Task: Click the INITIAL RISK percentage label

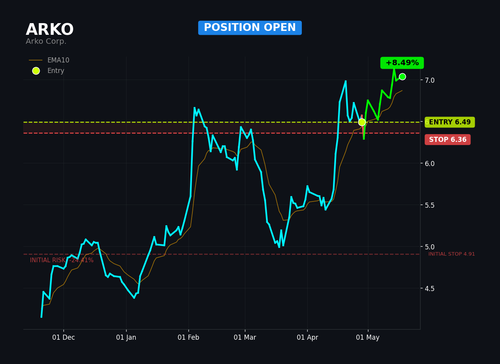Action: 62,260
